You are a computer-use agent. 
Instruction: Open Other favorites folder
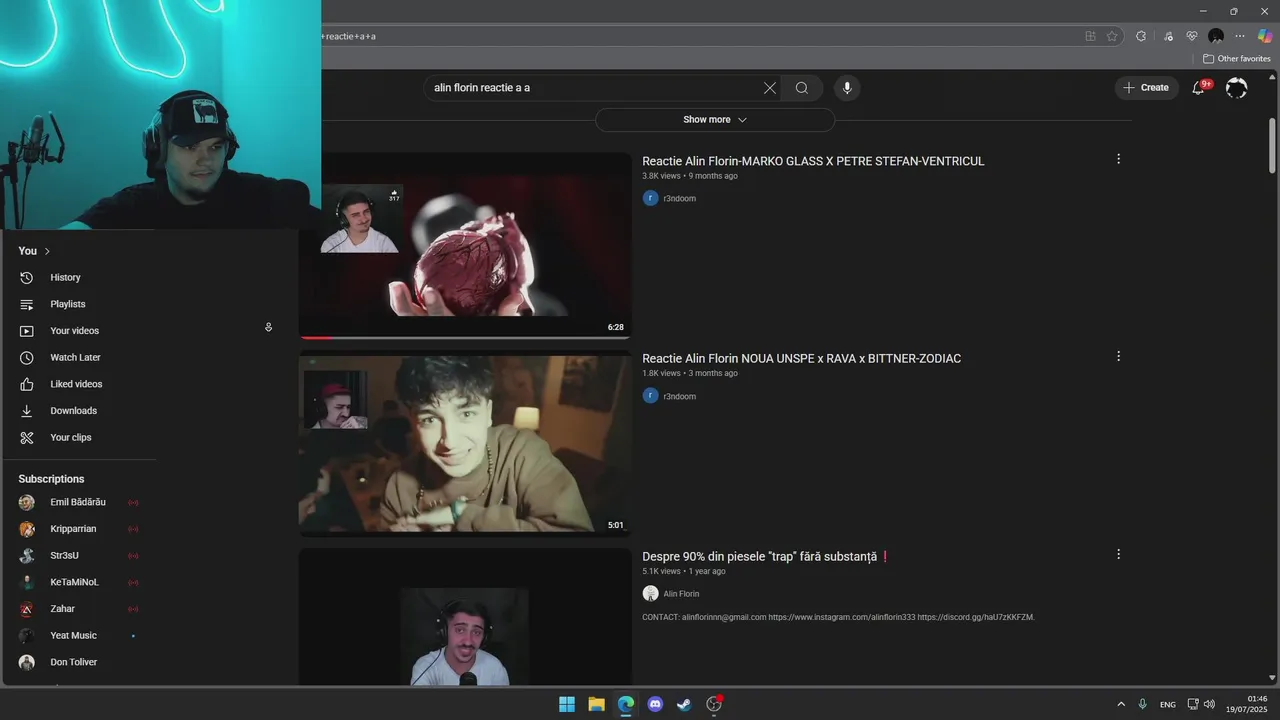click(x=1237, y=58)
